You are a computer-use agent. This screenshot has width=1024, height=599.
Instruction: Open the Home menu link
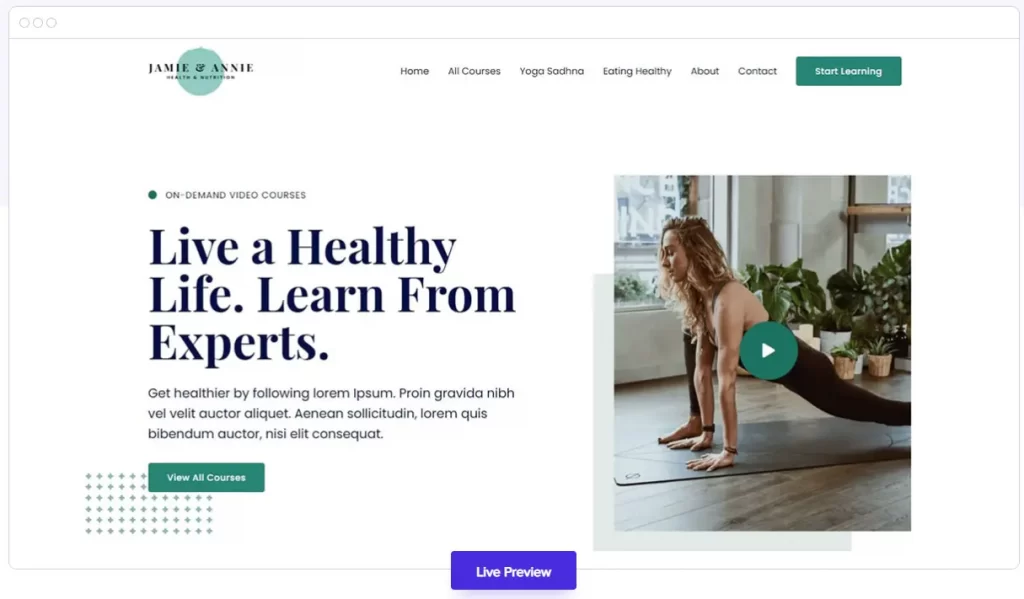[x=415, y=71]
